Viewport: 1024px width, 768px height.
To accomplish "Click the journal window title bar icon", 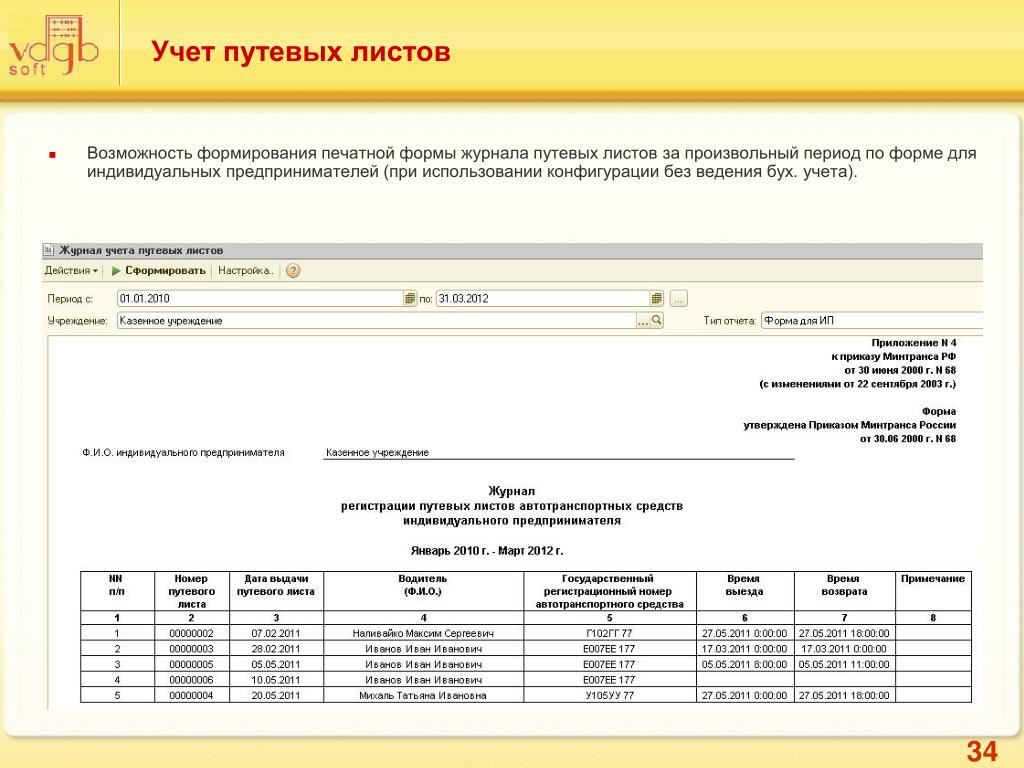I will point(49,249).
